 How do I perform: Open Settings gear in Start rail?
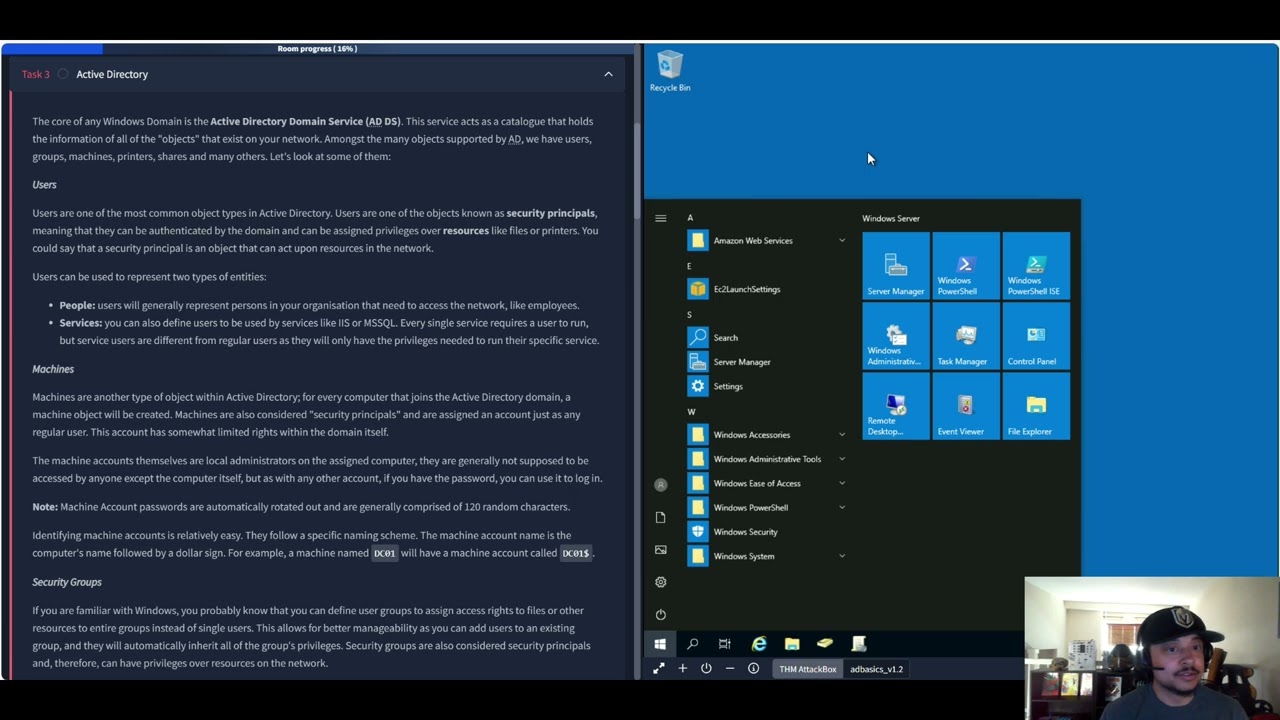click(660, 582)
